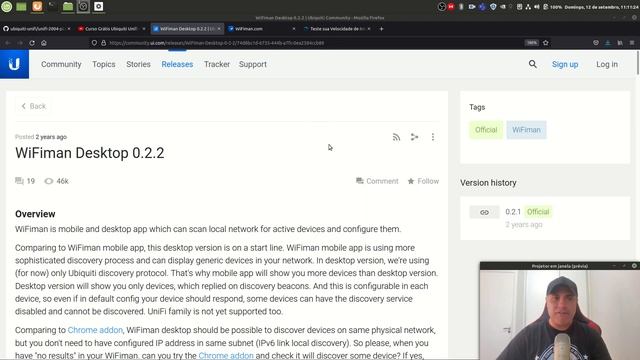
Task: Click the 160% zoom level indicator in URL bar
Action: point(531,43)
